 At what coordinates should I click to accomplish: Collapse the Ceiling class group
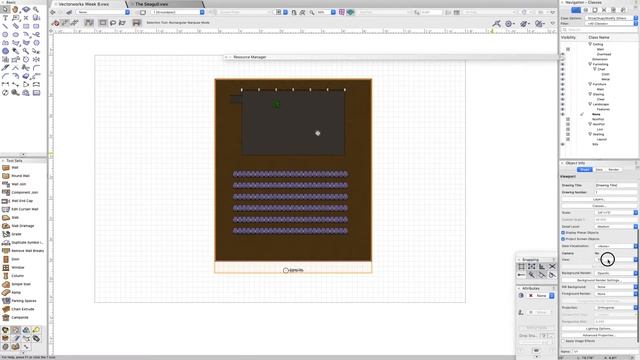(x=590, y=44)
